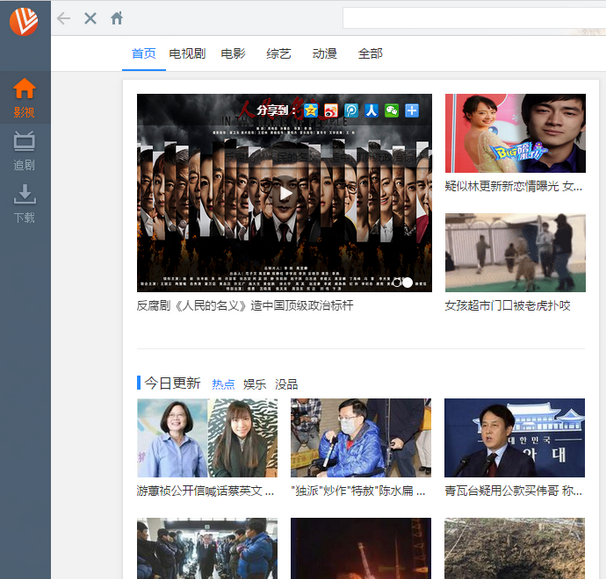Image resolution: width=606 pixels, height=579 pixels.
Task: Switch to the 电视剧 tab
Action: pyautogui.click(x=187, y=54)
